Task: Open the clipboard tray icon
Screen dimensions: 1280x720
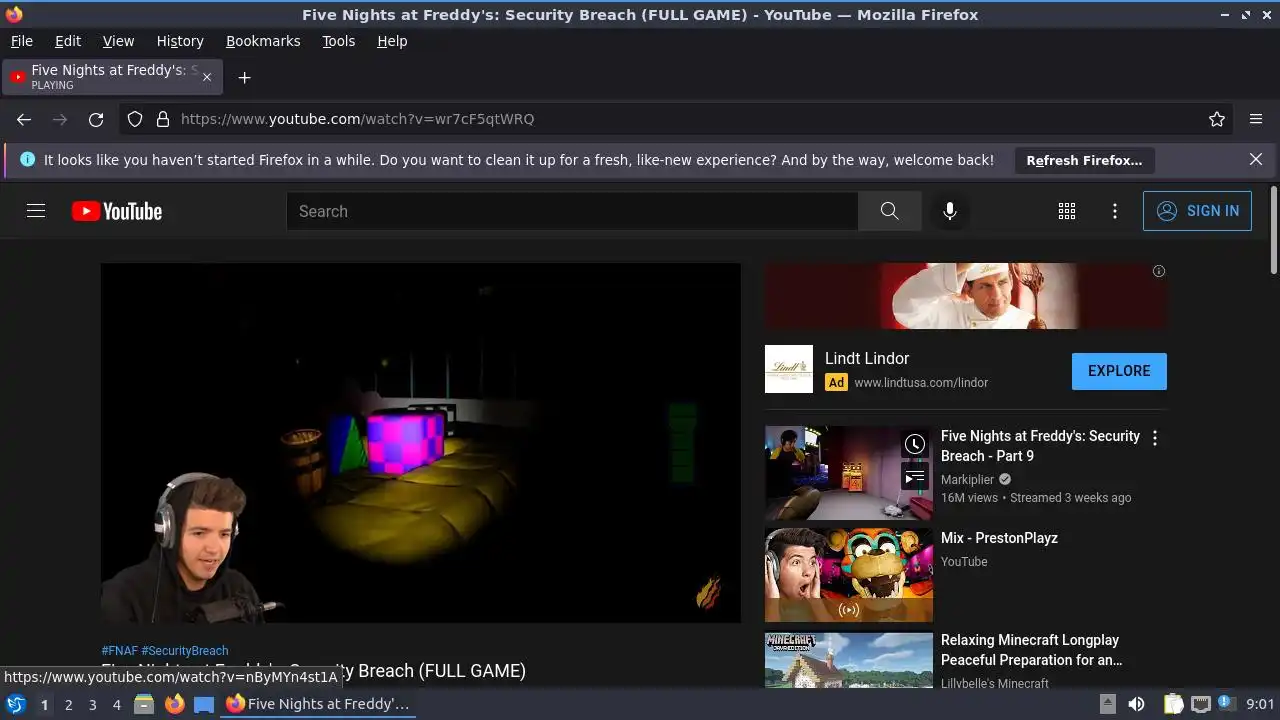Action: (x=1174, y=704)
